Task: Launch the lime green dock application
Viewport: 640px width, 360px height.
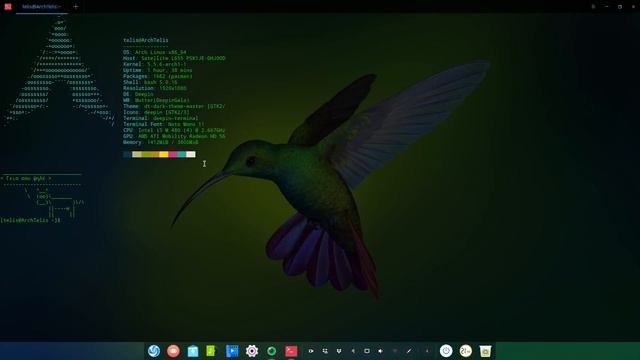Action: click(211, 351)
